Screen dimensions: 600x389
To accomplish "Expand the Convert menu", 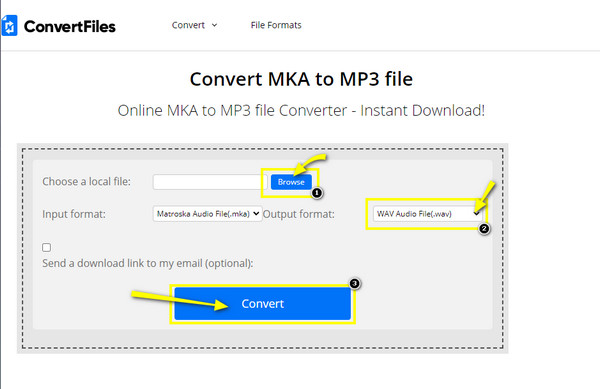I will (194, 25).
